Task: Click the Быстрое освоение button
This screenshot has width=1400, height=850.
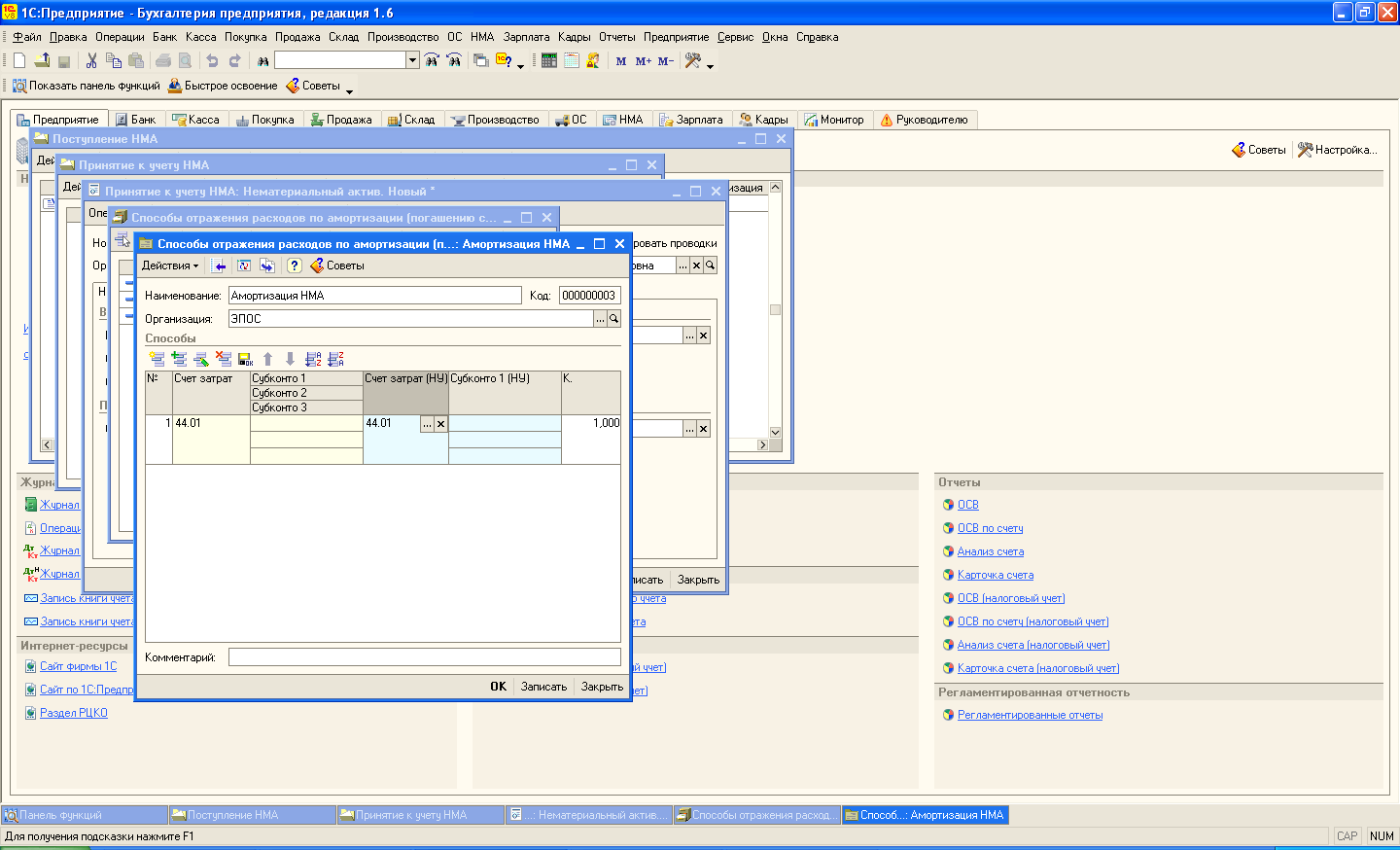Action: (x=223, y=86)
